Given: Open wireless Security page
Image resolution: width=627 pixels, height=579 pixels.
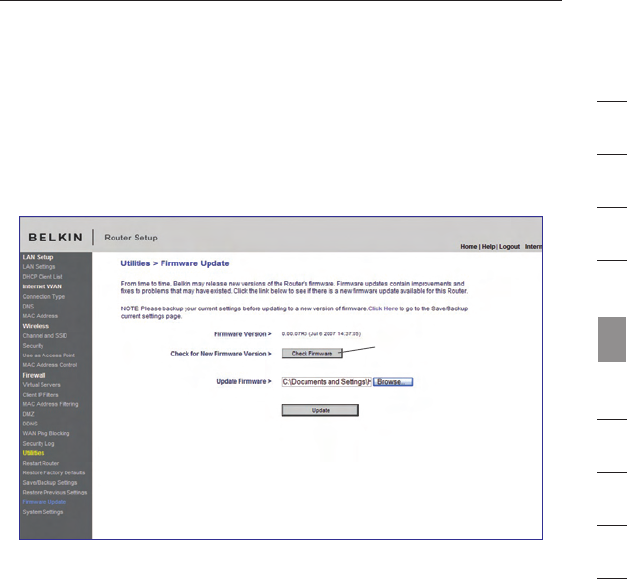Looking at the screenshot, I should click(33, 346).
